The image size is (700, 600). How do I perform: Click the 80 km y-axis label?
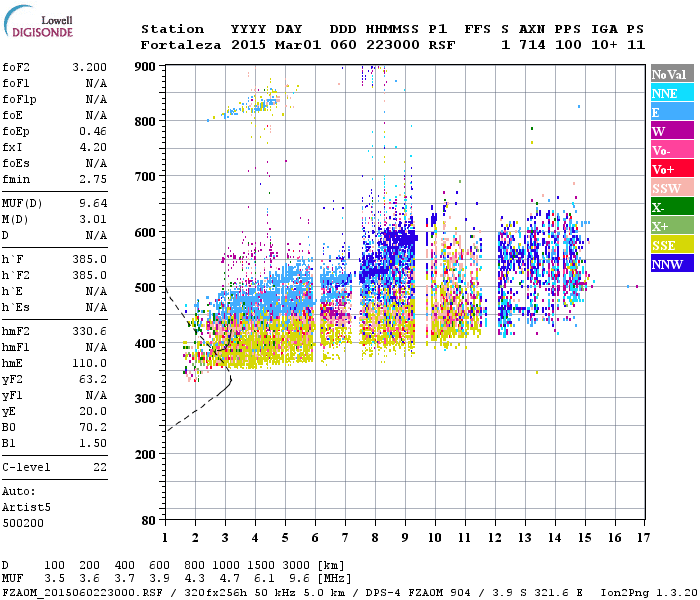[x=149, y=521]
